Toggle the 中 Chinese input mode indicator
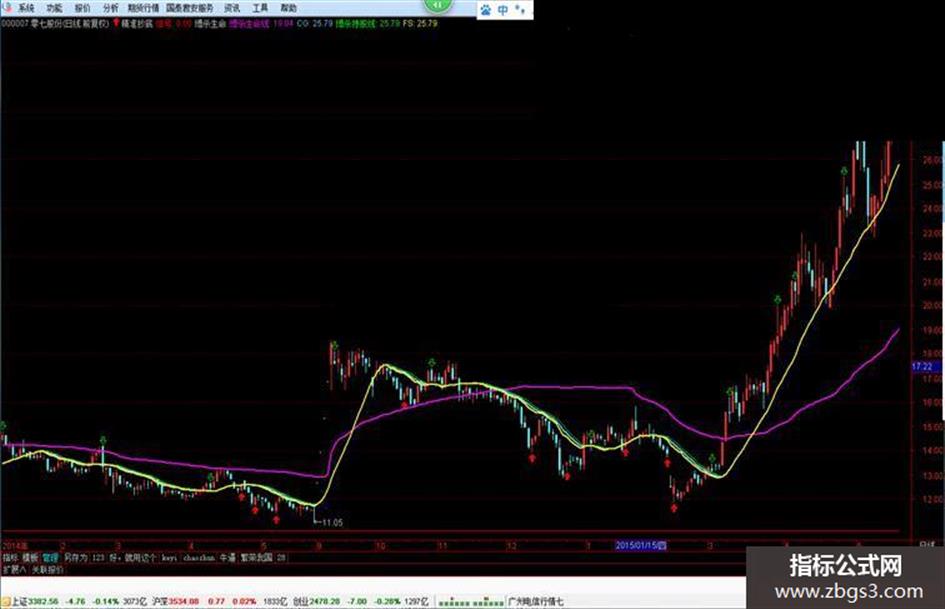This screenshot has height=609, width=945. click(503, 10)
